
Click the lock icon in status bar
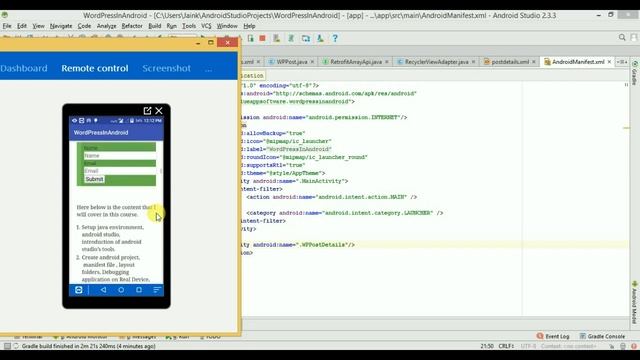[x=612, y=346]
